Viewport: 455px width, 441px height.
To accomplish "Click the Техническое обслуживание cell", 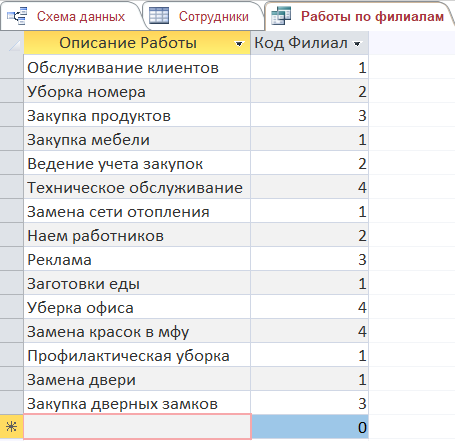I will (x=137, y=187).
